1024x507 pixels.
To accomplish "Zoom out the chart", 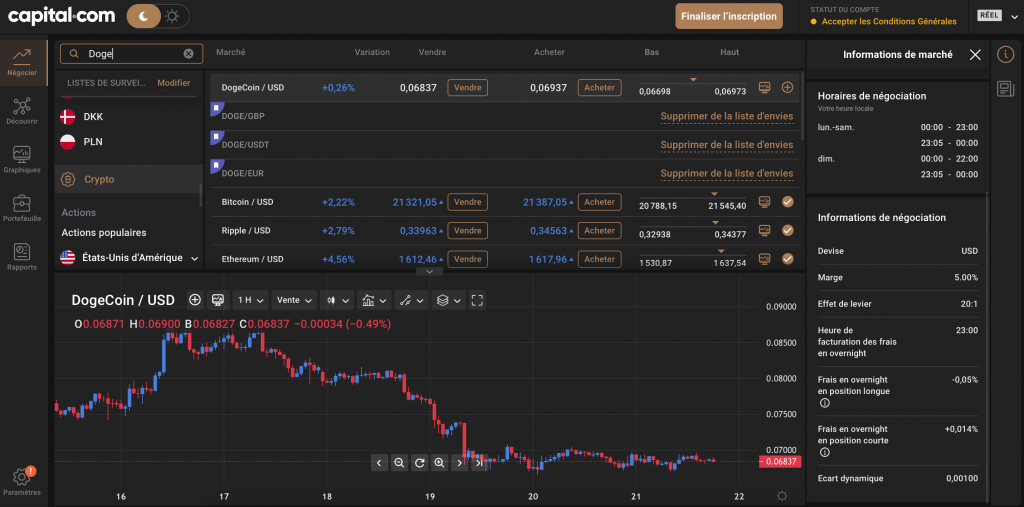I will [399, 463].
